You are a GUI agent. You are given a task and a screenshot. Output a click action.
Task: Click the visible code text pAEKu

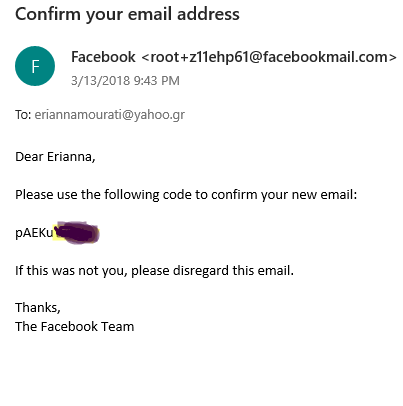tap(34, 233)
